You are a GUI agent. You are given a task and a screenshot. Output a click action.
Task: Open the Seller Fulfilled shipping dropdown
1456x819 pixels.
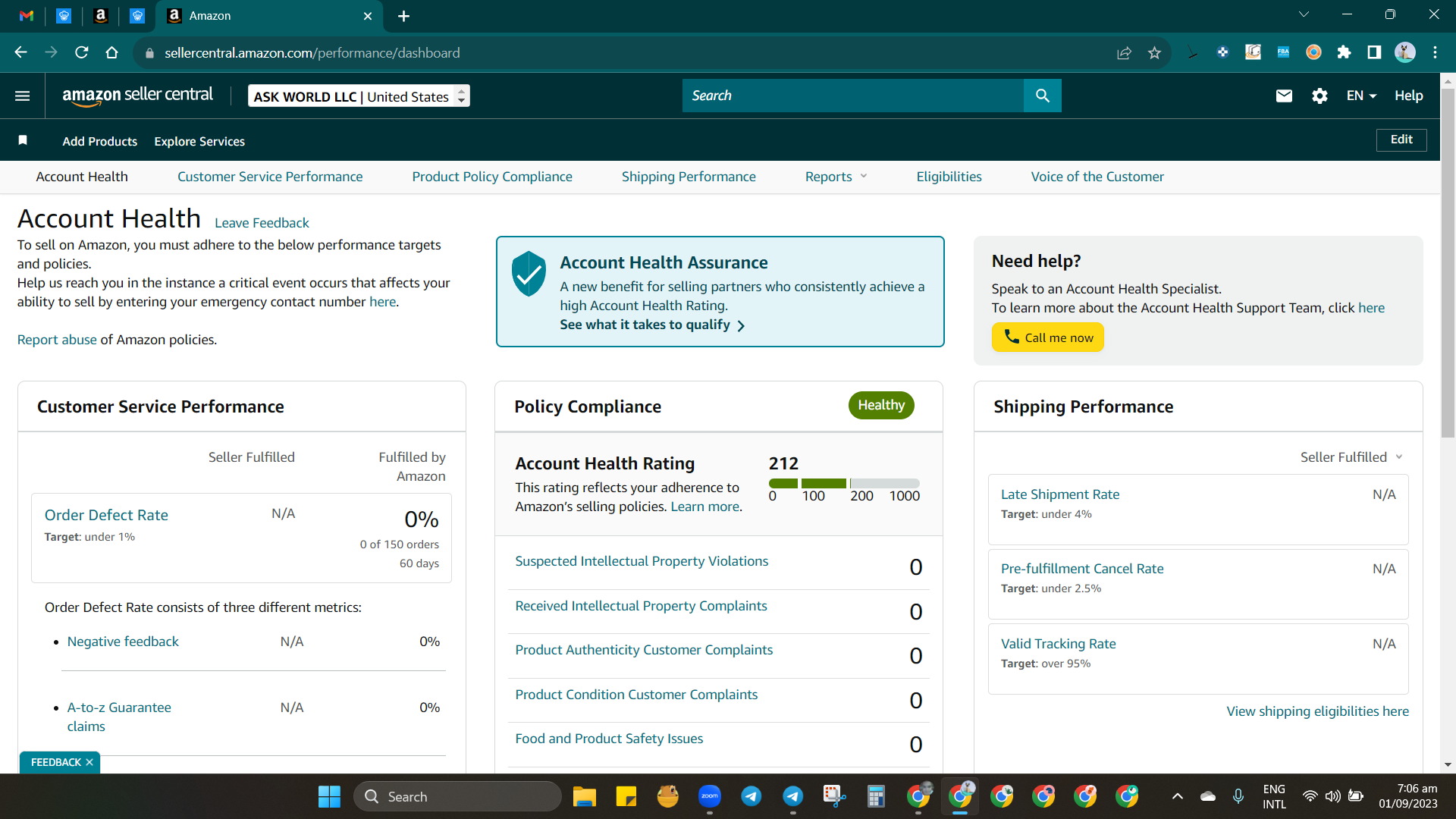click(x=1351, y=457)
